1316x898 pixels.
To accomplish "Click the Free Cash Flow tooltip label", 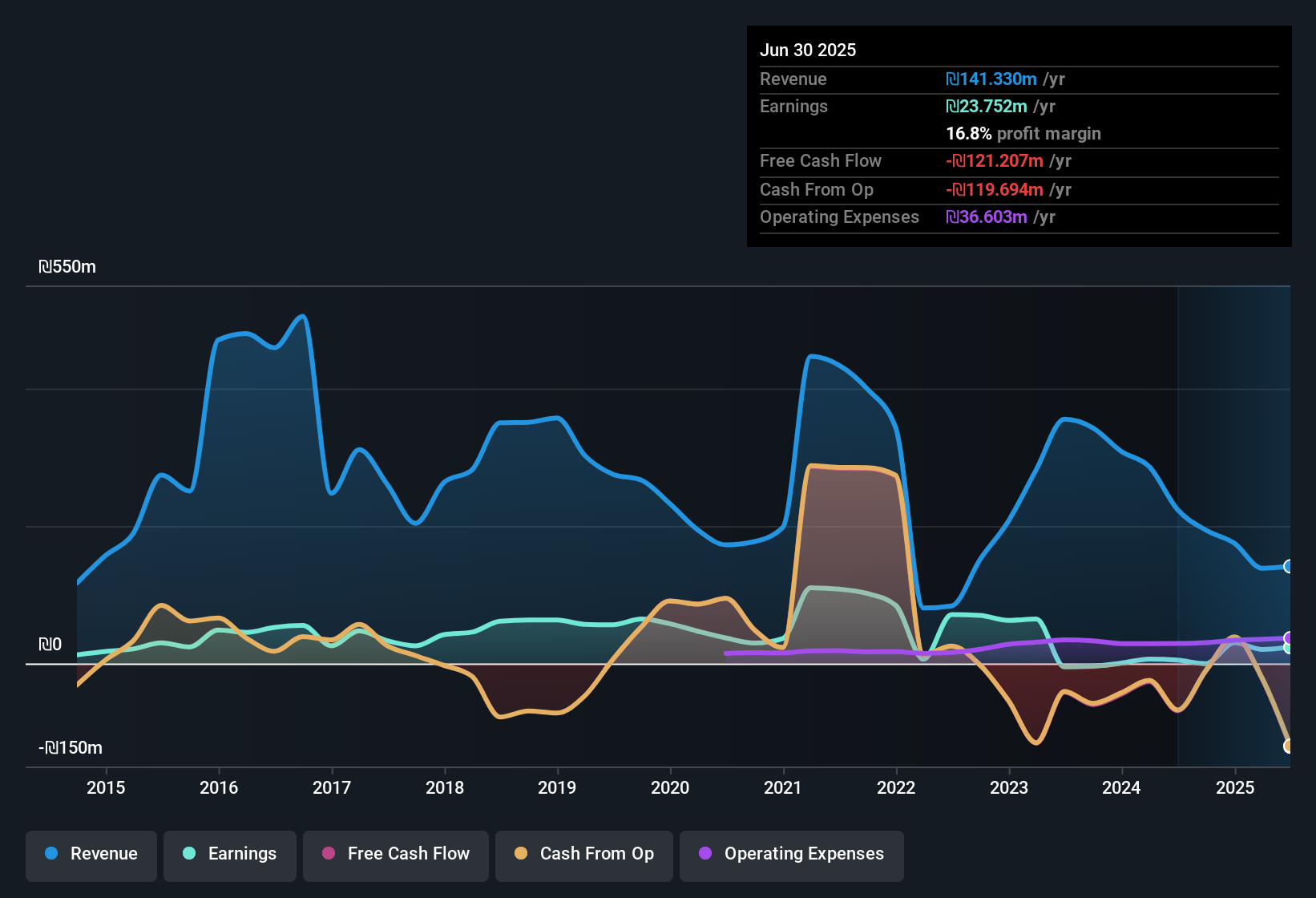I will coord(821,160).
